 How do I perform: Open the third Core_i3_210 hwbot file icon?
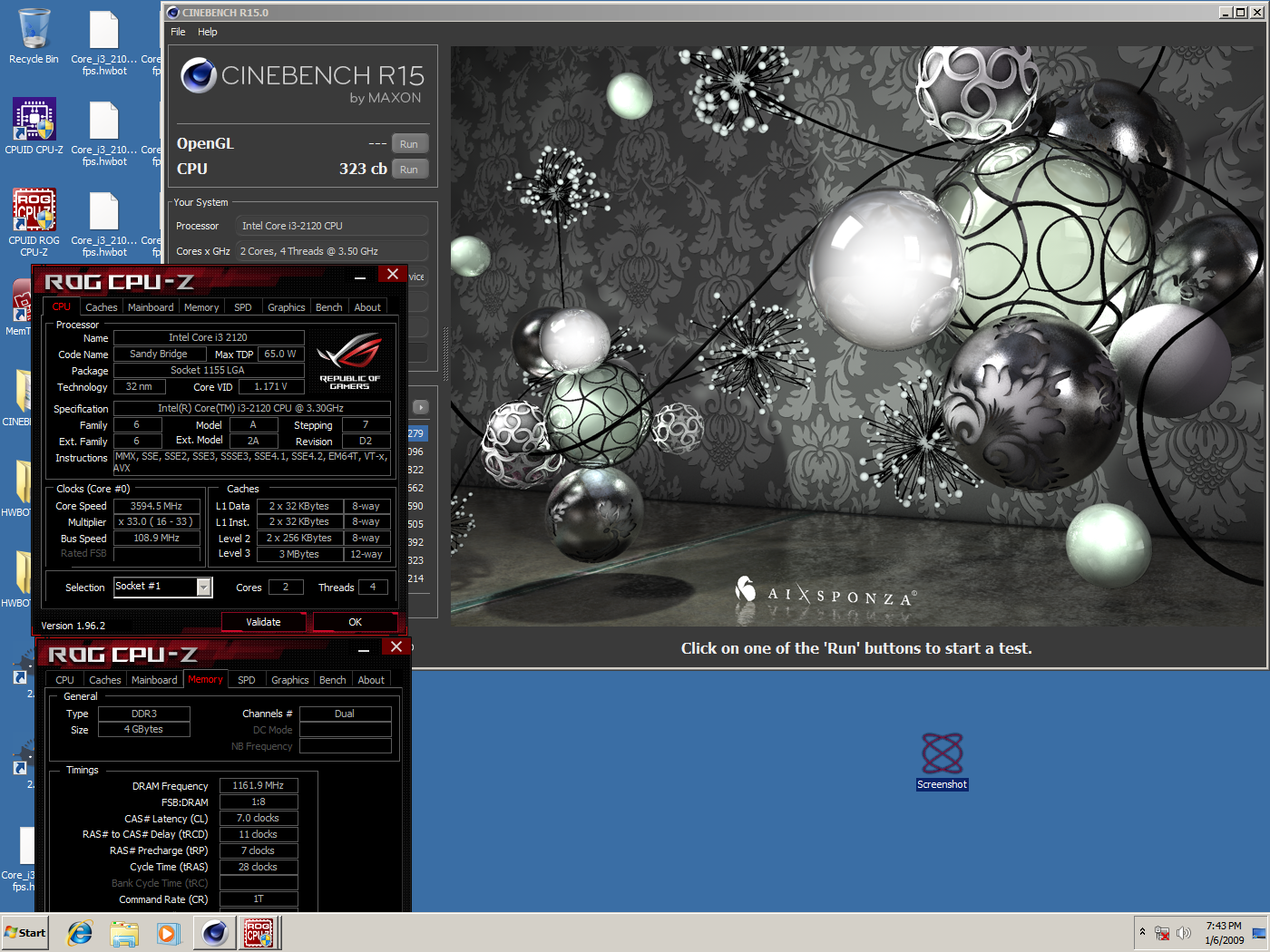tap(104, 223)
